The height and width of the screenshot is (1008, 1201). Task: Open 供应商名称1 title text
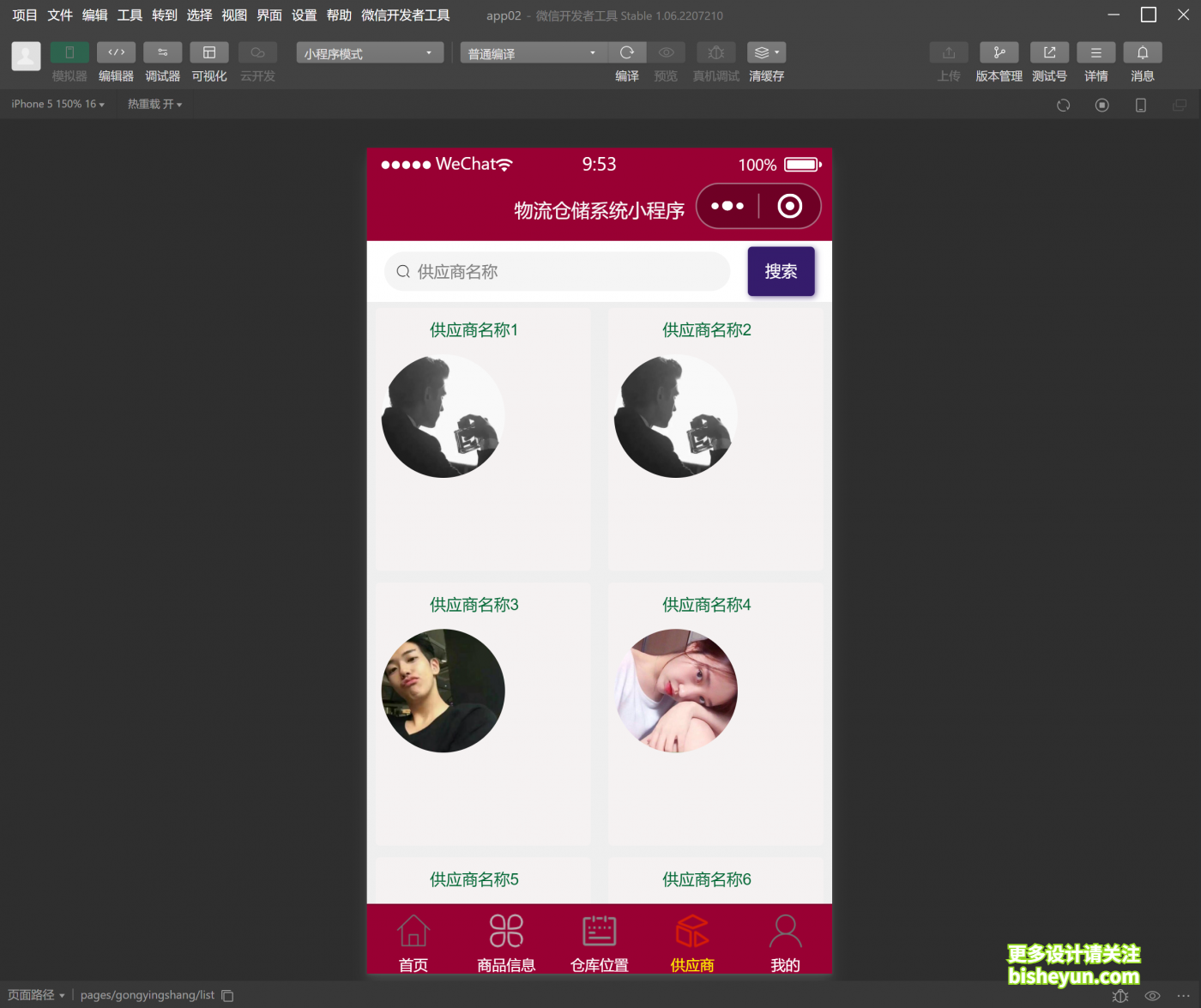(474, 330)
